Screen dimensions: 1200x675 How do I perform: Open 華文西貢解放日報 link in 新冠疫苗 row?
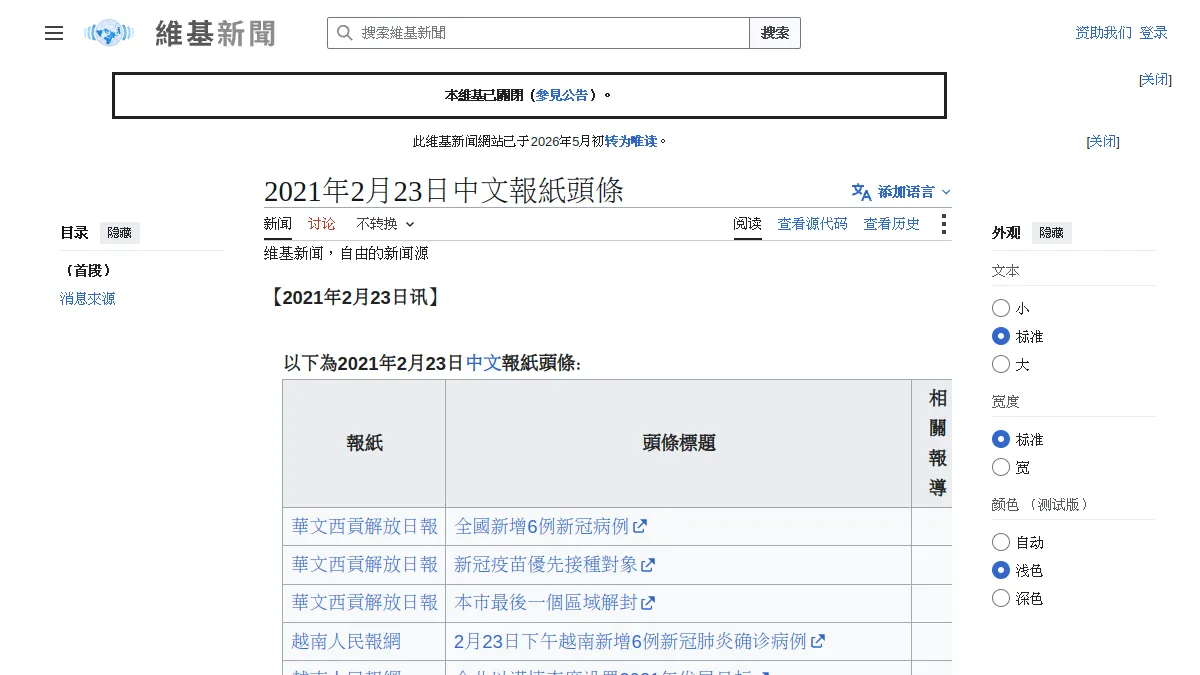[x=365, y=565]
